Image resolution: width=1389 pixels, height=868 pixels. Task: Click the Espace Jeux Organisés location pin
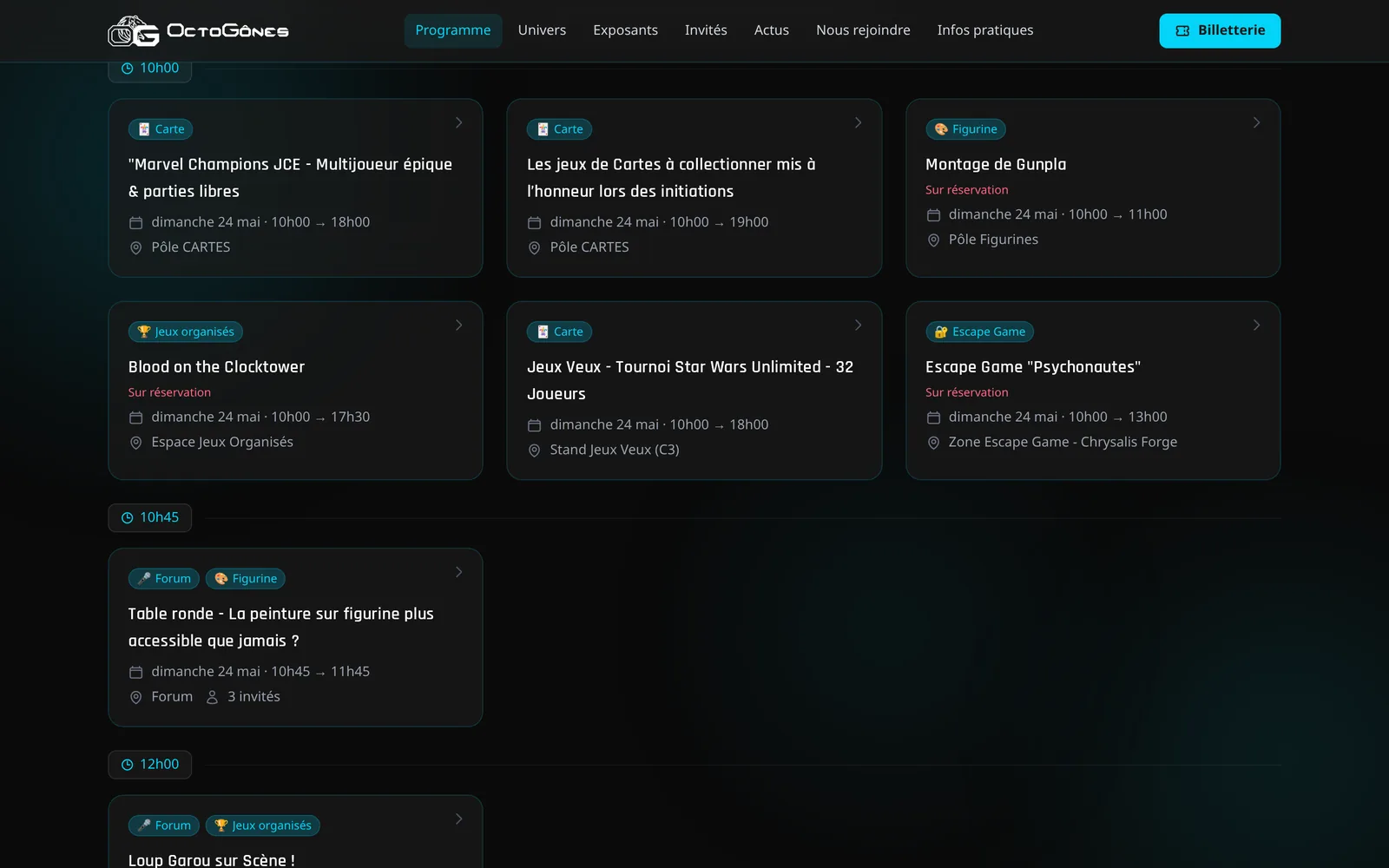pyautogui.click(x=135, y=443)
